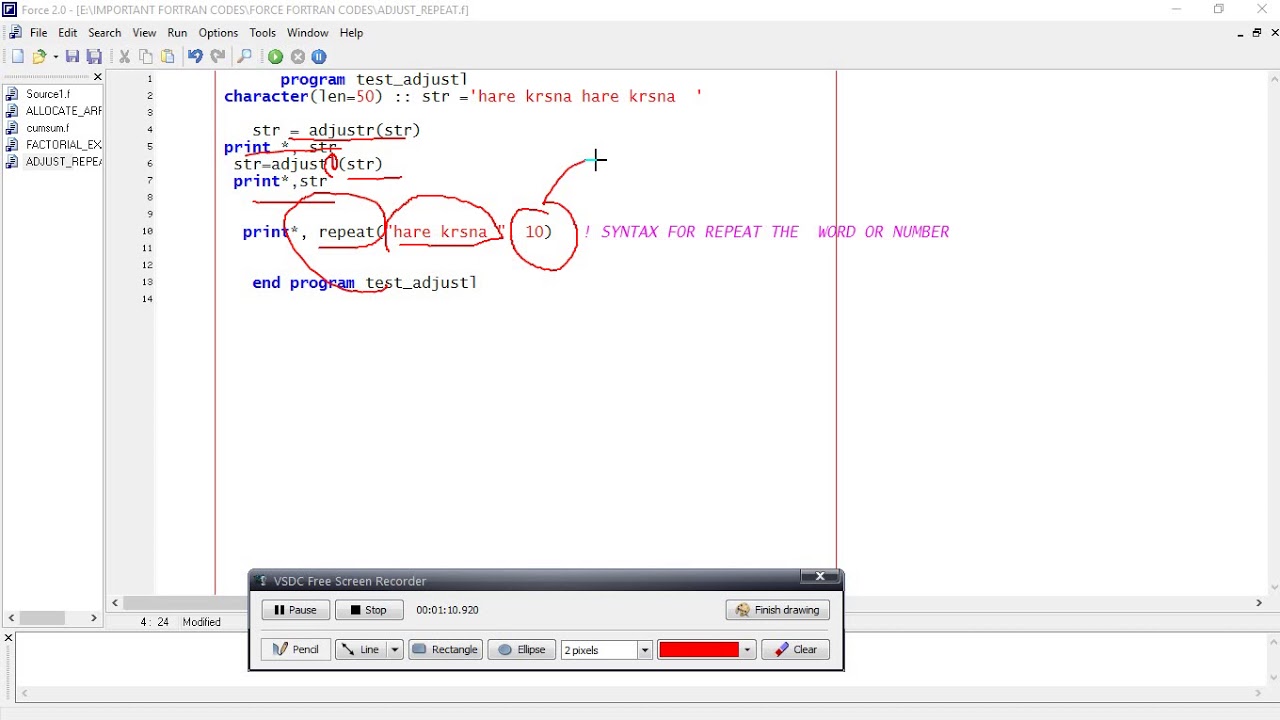Expand the open-file dropdown arrow
This screenshot has height=720, width=1280.
point(55,57)
